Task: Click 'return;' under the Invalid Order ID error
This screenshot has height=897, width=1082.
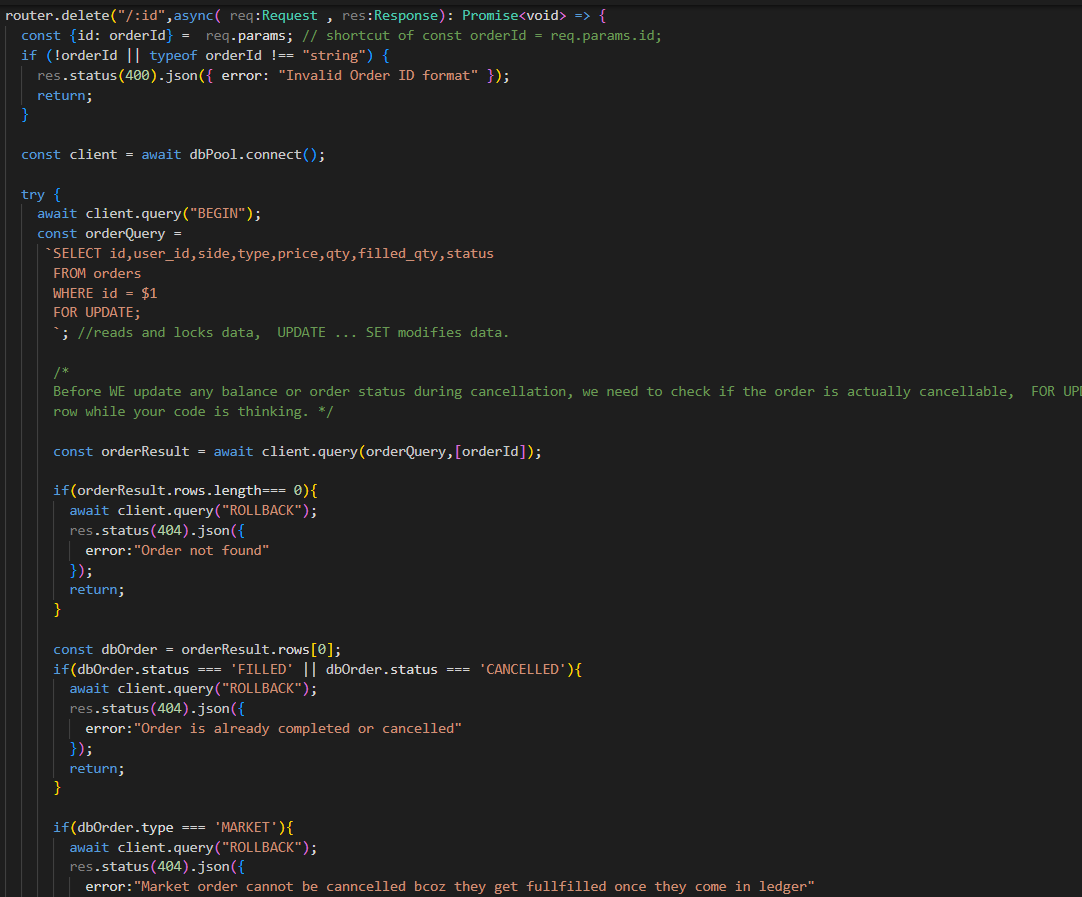Action: pyautogui.click(x=65, y=95)
